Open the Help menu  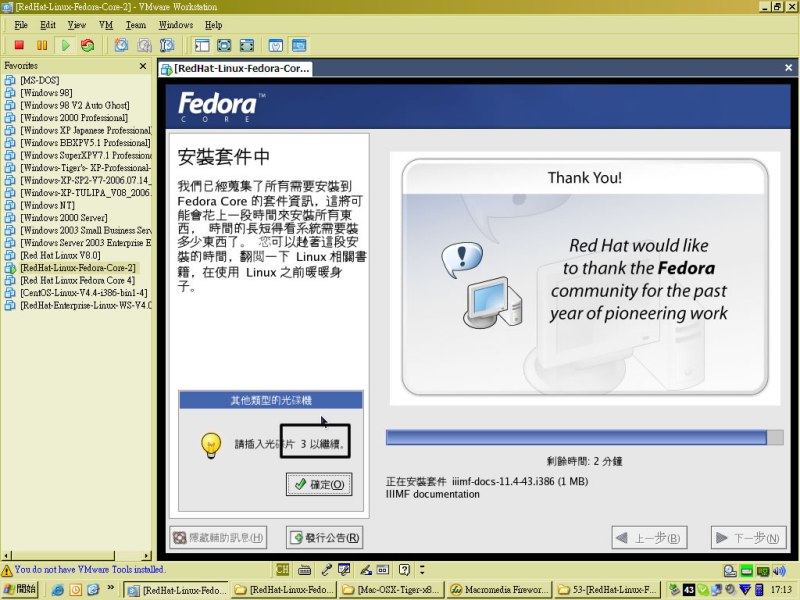click(x=213, y=25)
